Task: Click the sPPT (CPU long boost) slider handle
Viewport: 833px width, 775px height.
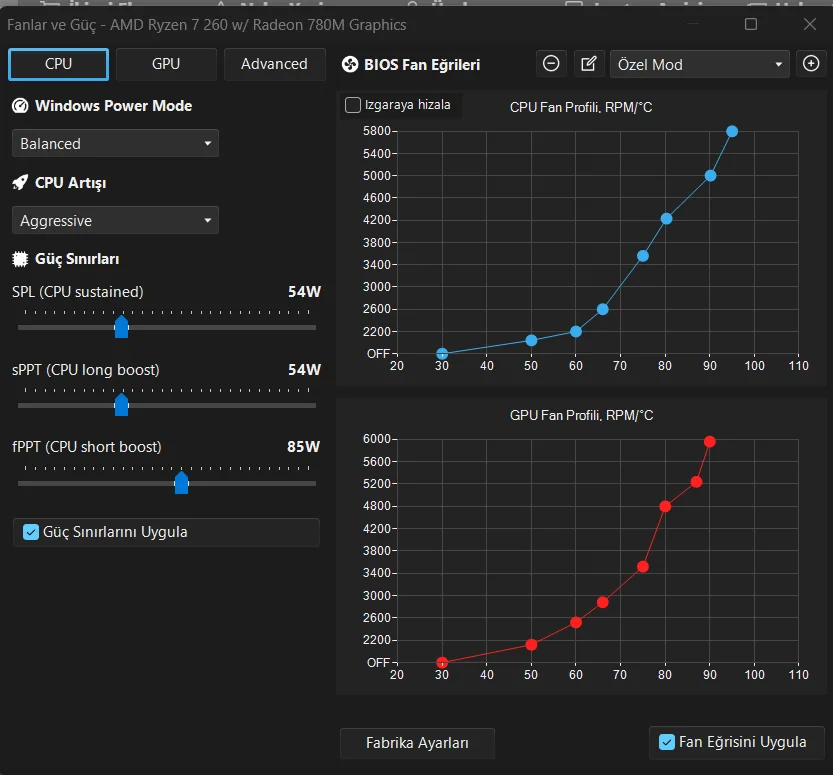Action: click(x=122, y=405)
